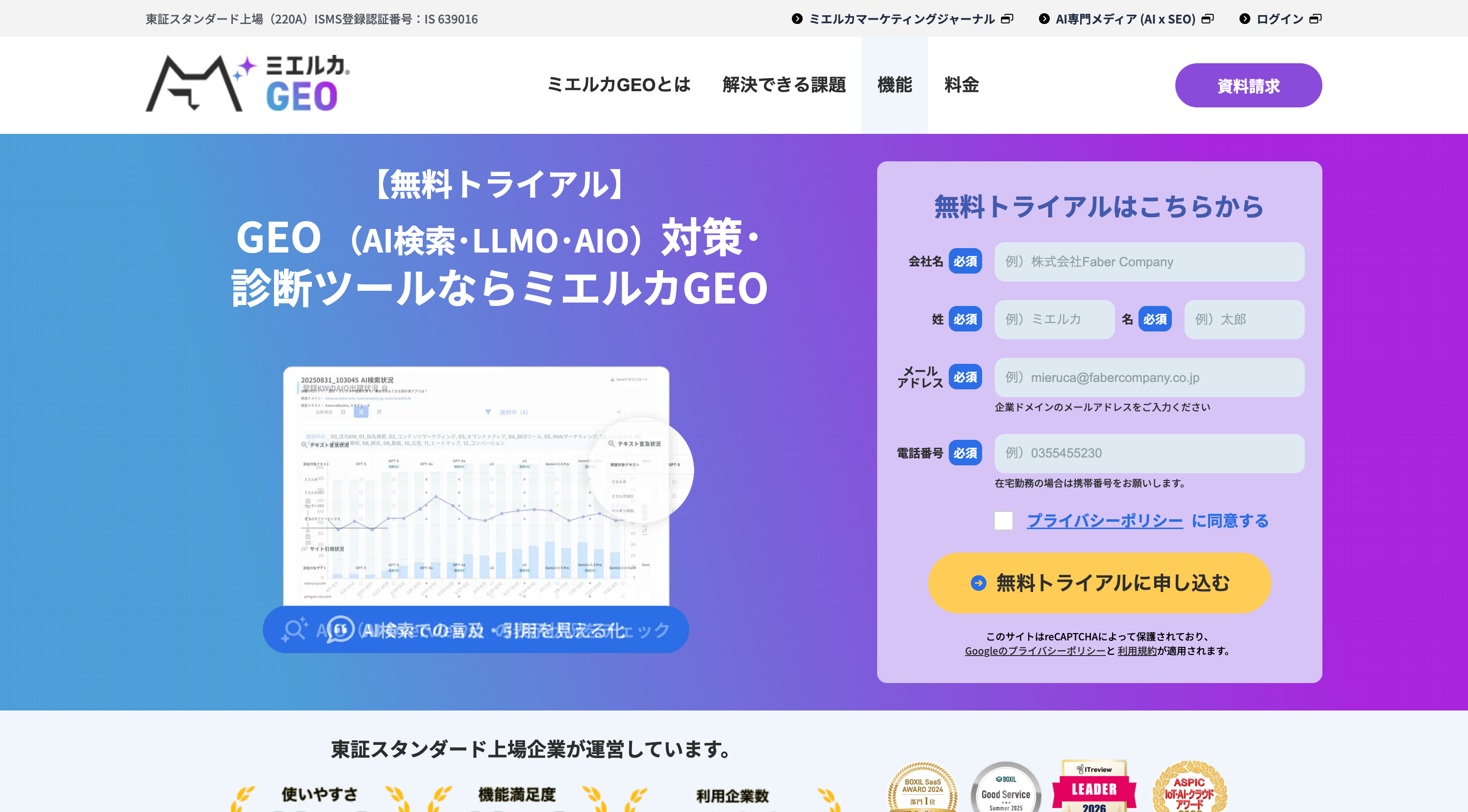The height and width of the screenshot is (812, 1468).
Task: Click 無料トライアルはこちらから heading
Action: pyautogui.click(x=1099, y=206)
